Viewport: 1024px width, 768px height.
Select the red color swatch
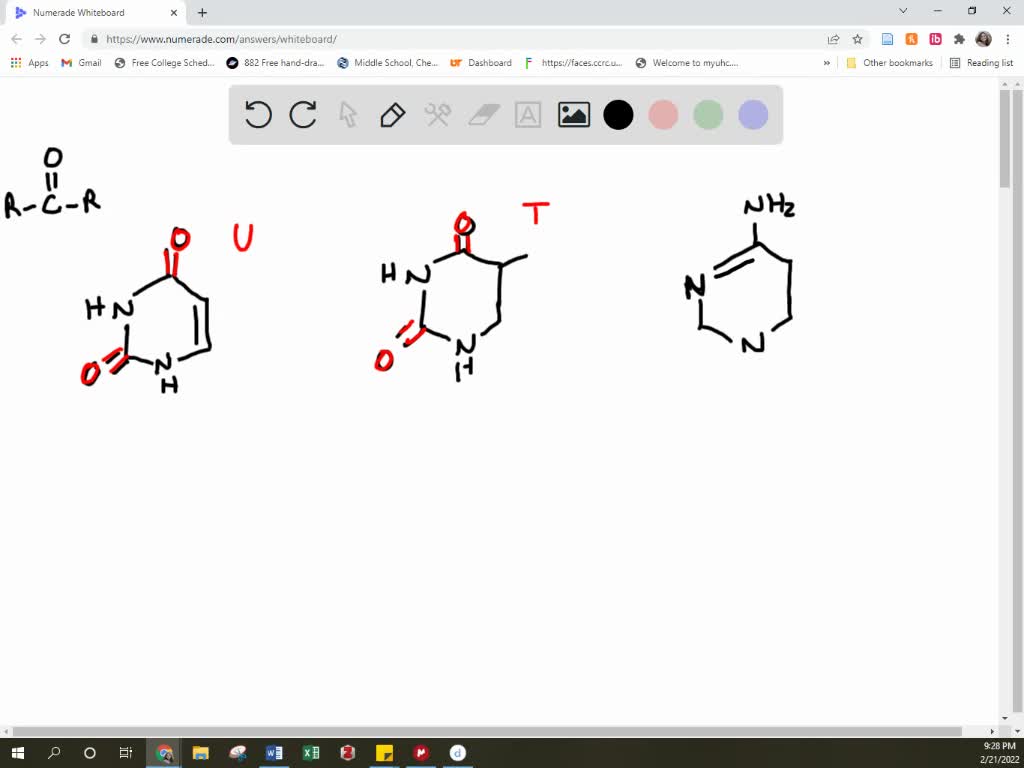663,114
